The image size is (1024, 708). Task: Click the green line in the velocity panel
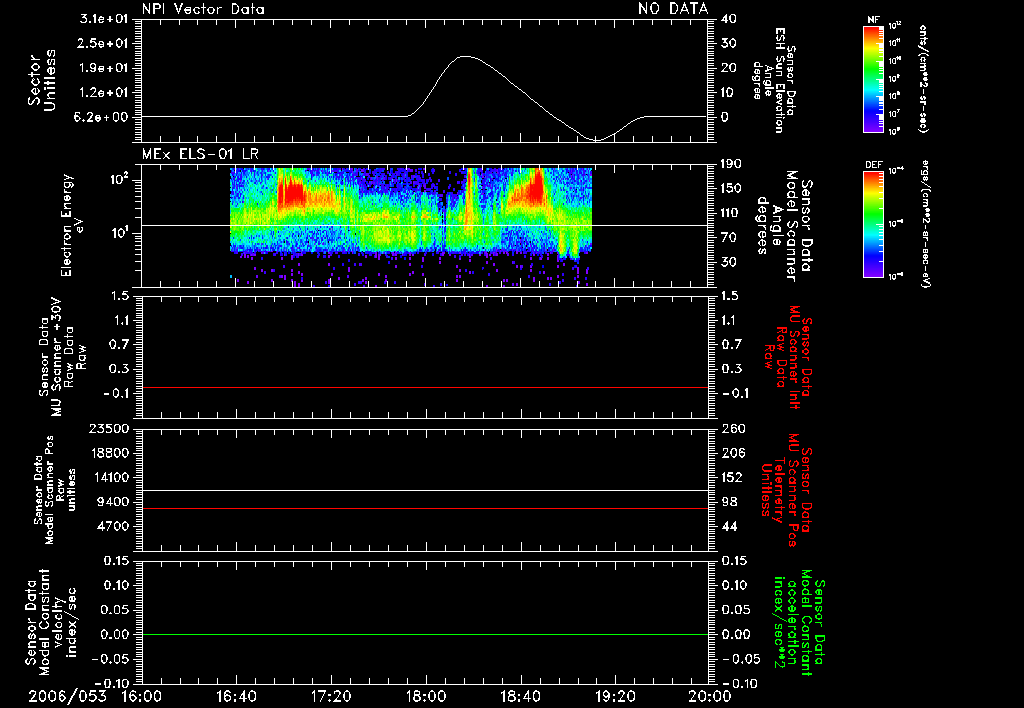pyautogui.click(x=424, y=634)
